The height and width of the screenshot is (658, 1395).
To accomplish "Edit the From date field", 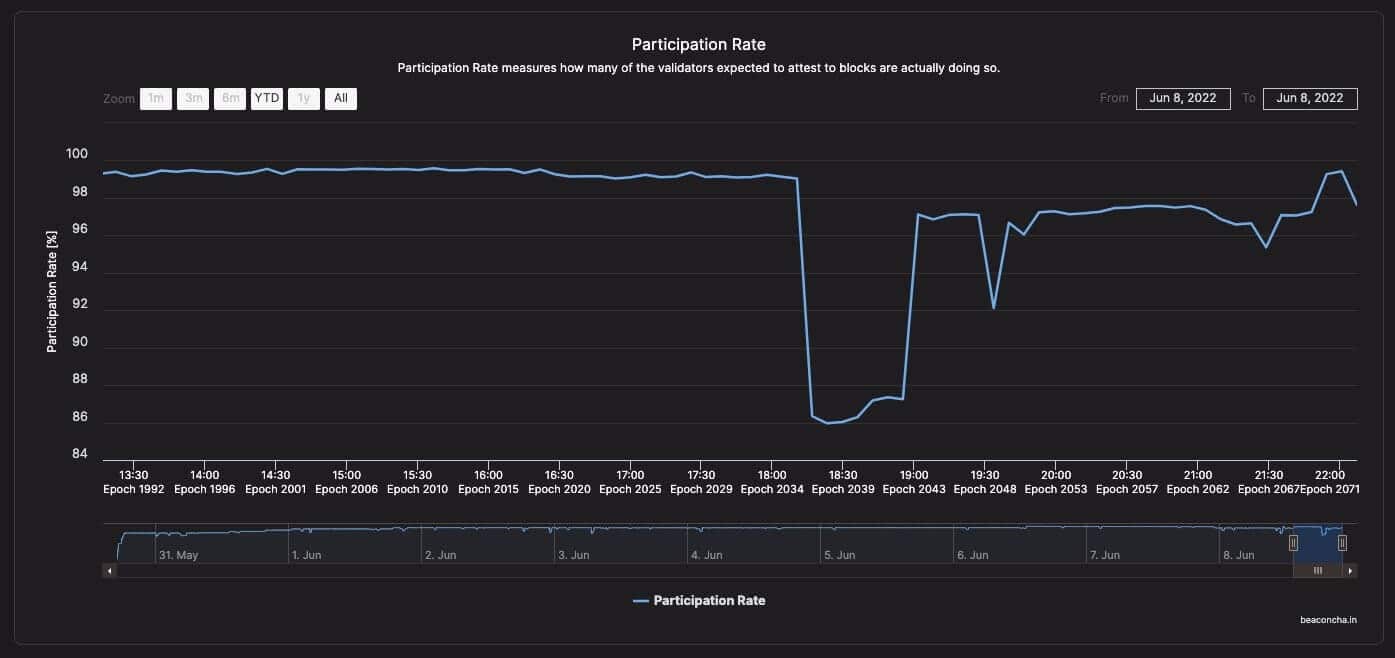I will click(1183, 98).
